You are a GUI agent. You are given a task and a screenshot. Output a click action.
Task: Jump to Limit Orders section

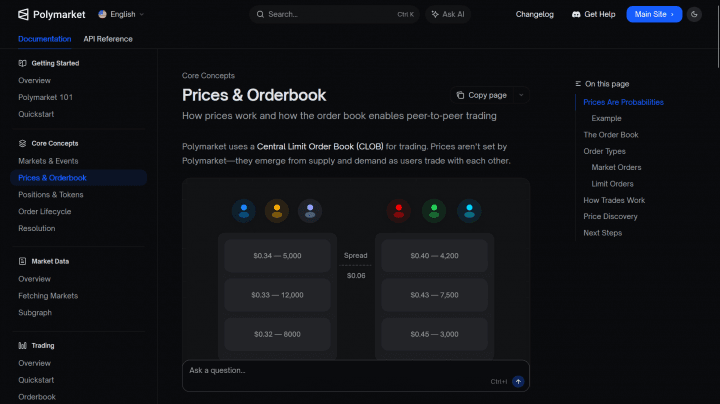pyautogui.click(x=612, y=184)
